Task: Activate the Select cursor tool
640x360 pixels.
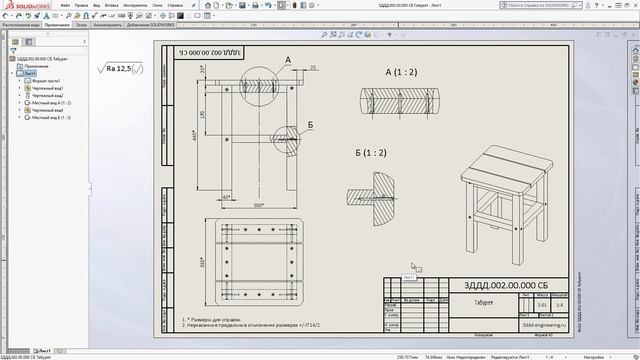Action: point(281,5)
